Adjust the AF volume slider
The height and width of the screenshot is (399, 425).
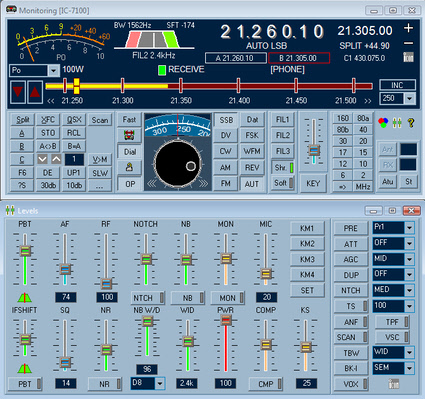pyautogui.click(x=65, y=269)
